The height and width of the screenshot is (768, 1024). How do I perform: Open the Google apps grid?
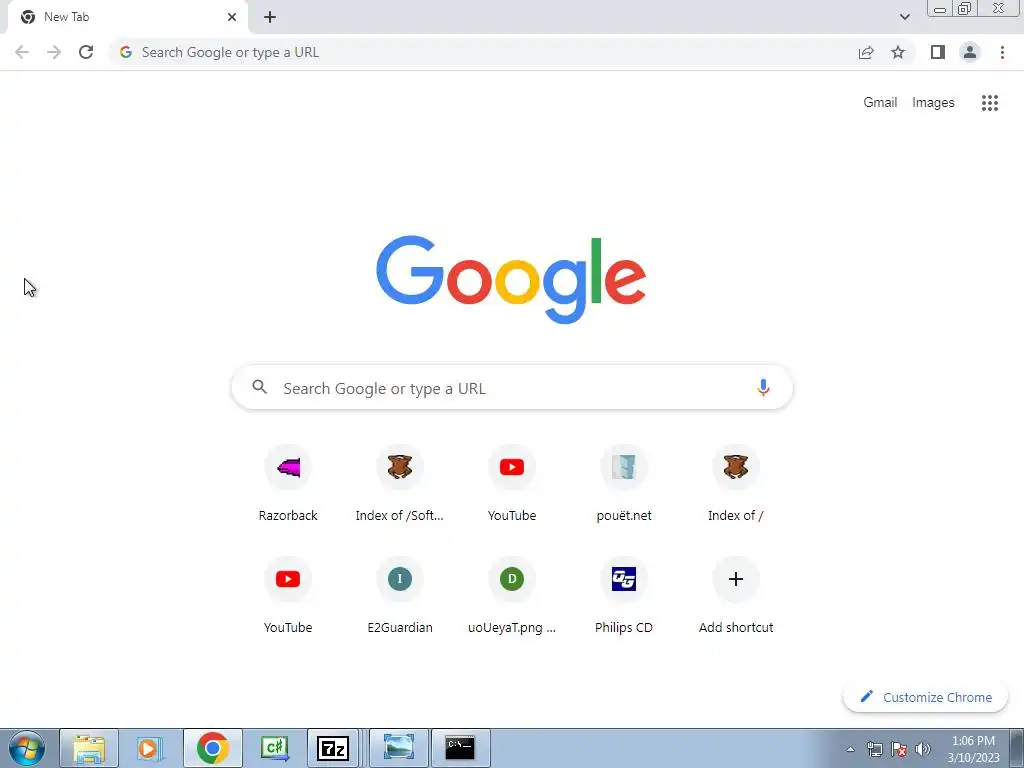click(x=990, y=103)
